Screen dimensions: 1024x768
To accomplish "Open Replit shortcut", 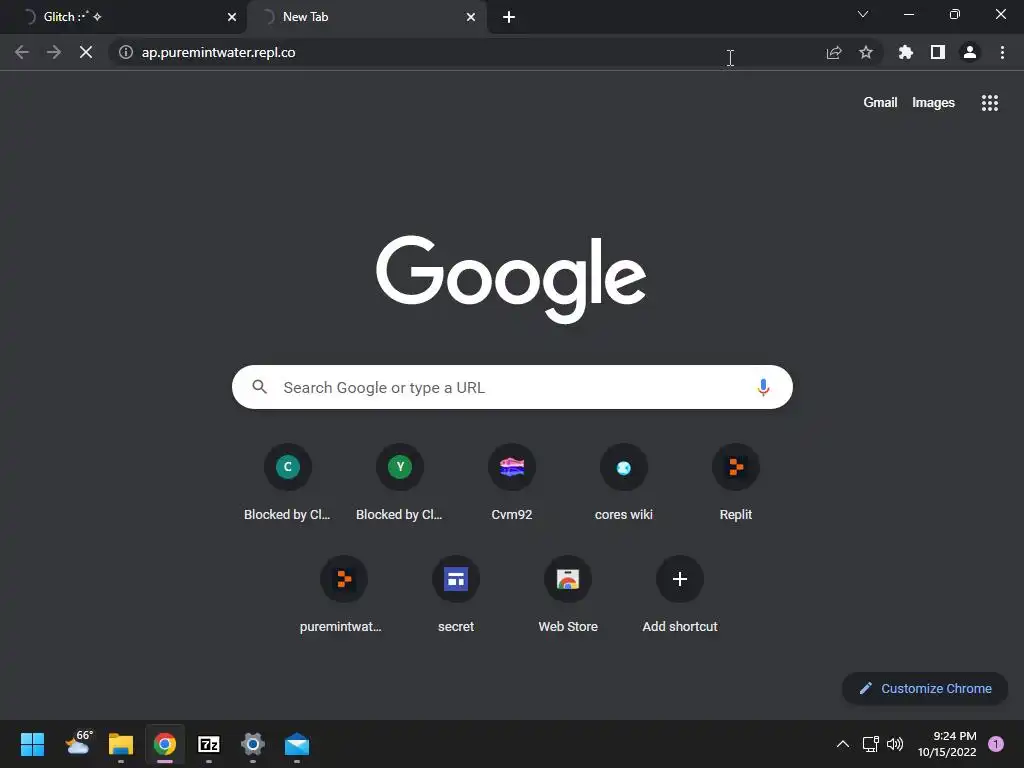I will point(735,483).
